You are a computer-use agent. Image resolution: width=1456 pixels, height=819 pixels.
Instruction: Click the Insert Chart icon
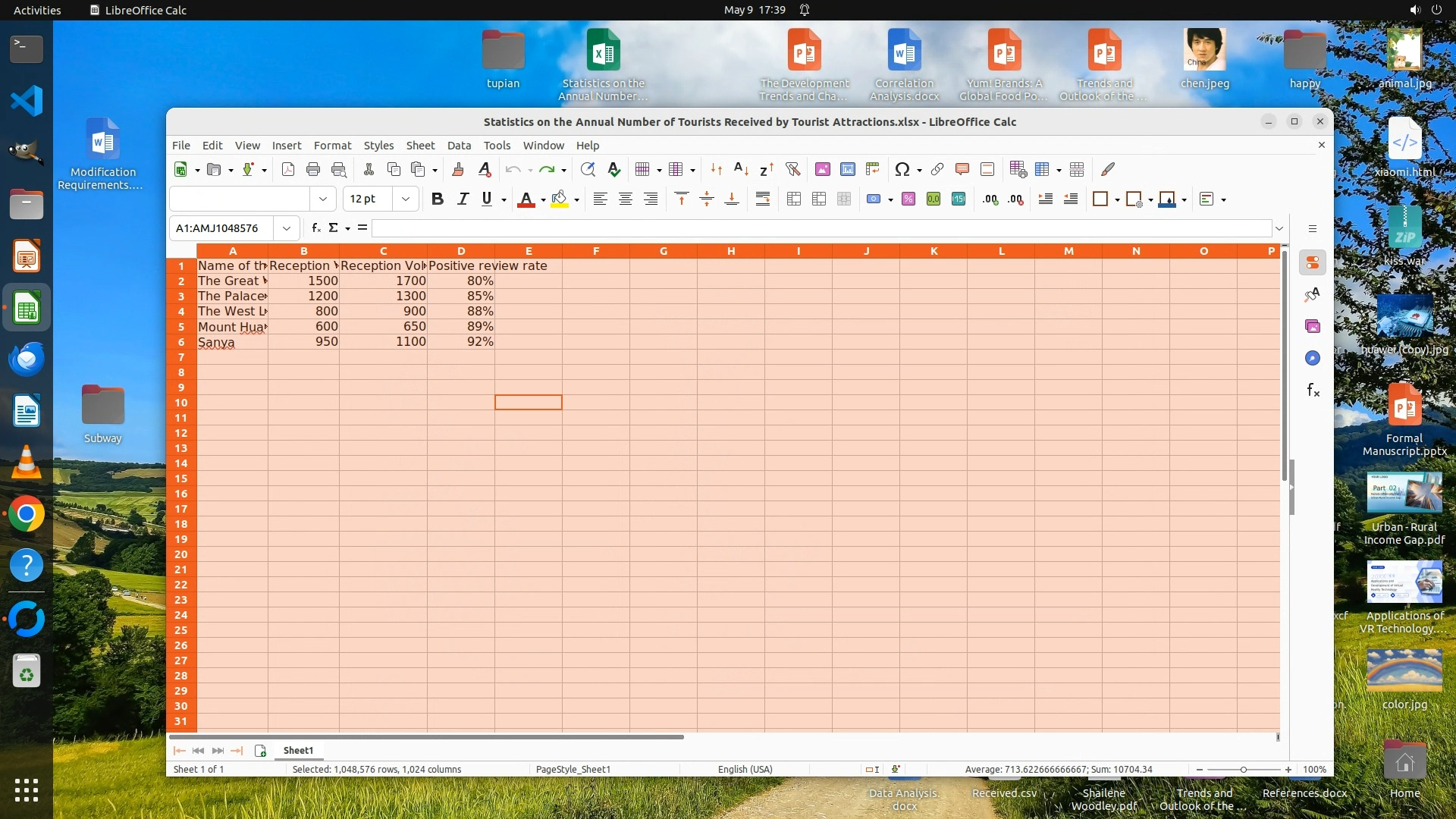click(847, 170)
